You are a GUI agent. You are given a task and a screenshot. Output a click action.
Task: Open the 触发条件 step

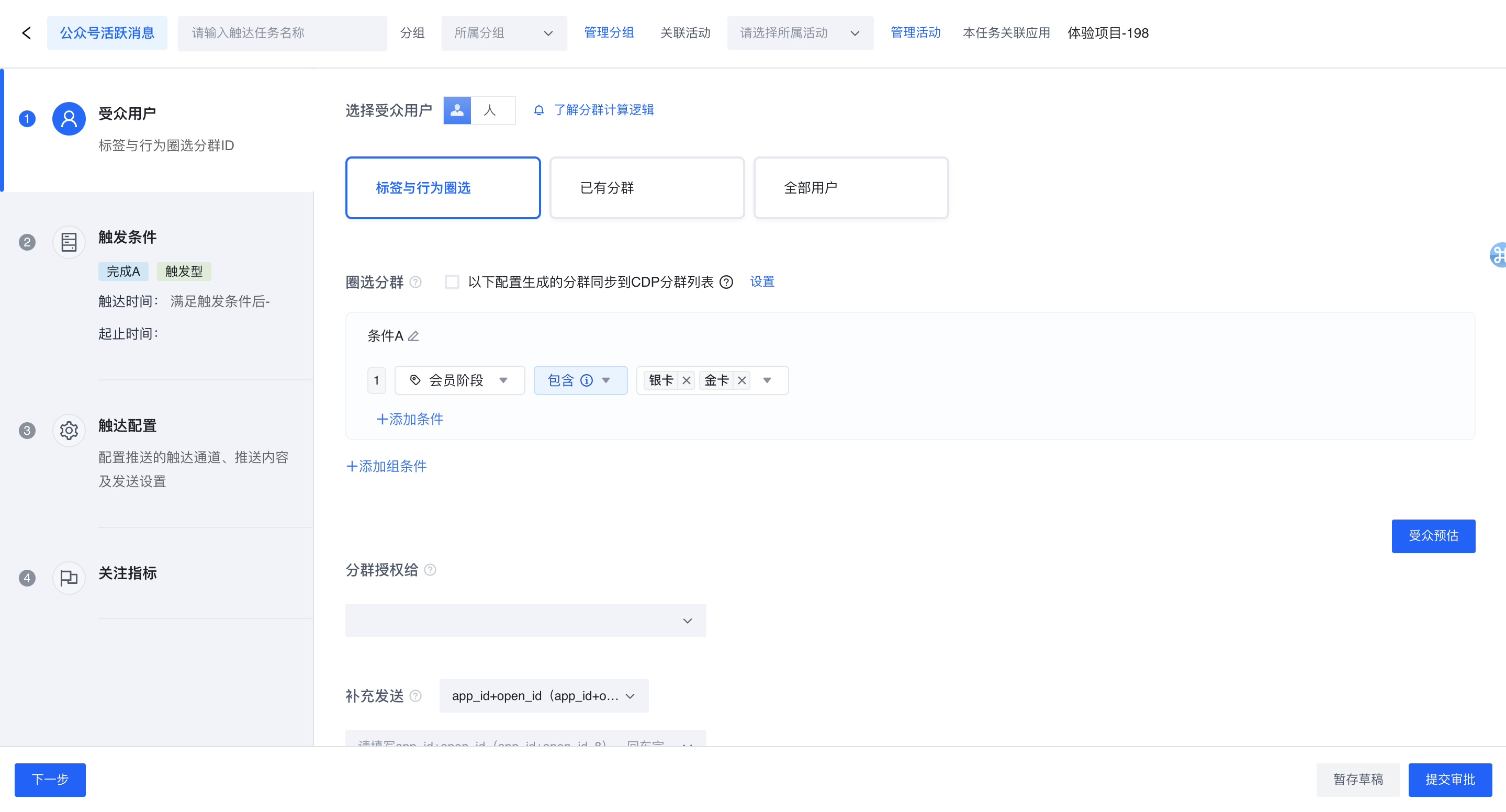pos(128,238)
